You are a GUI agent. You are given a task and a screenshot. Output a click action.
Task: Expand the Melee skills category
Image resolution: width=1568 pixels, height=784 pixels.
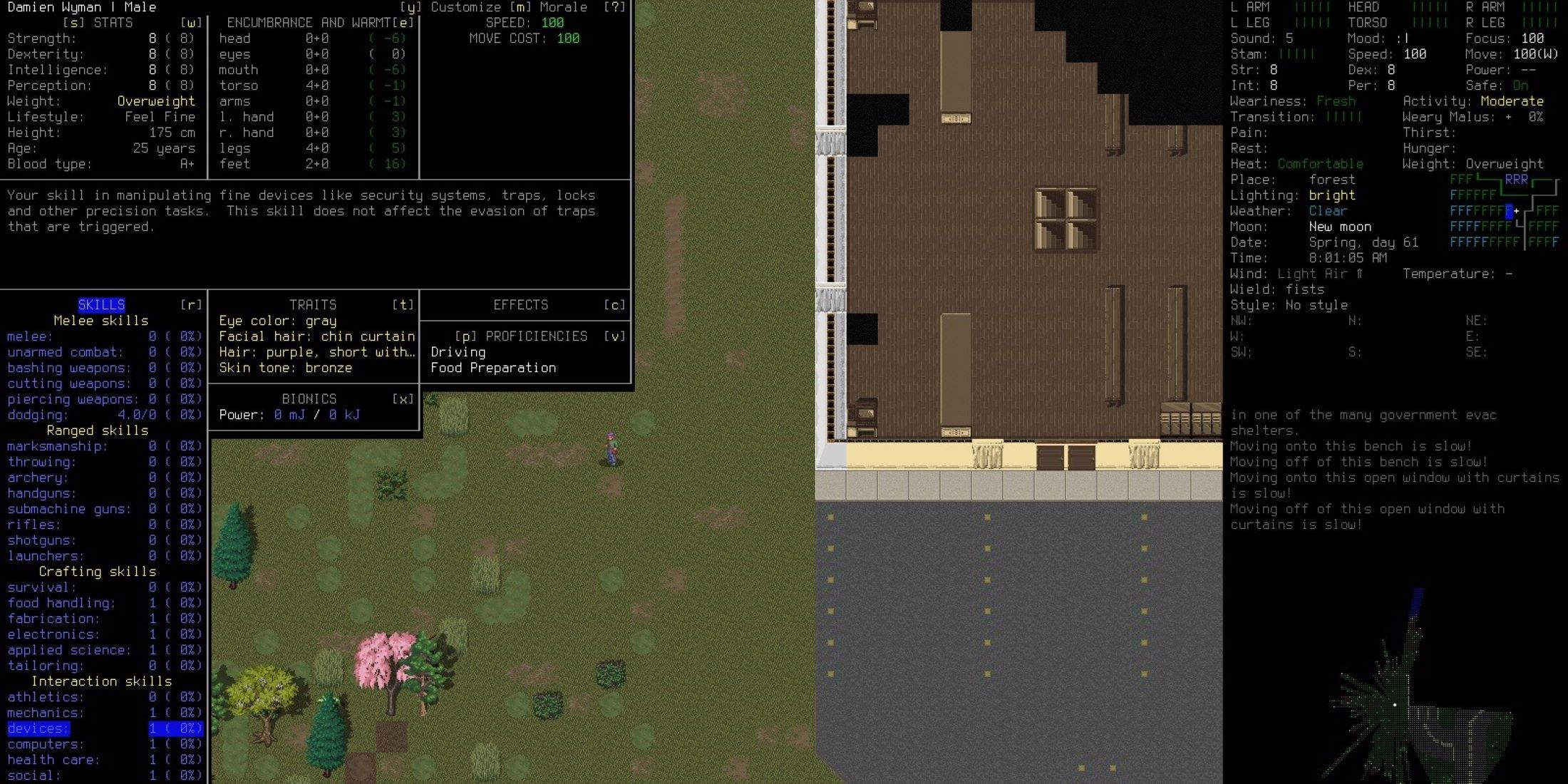100,320
